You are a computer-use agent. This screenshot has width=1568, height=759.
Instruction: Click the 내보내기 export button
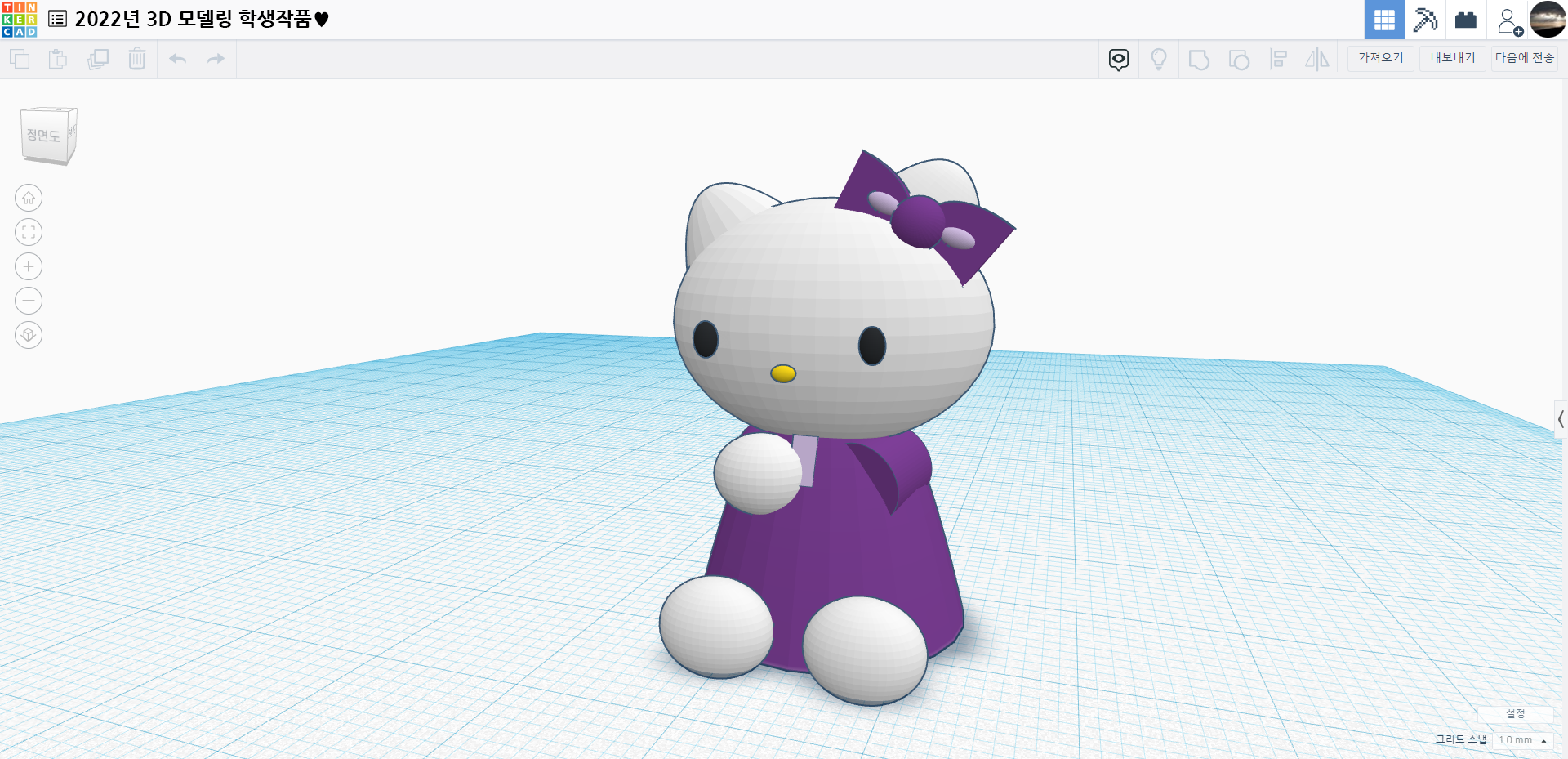click(x=1453, y=58)
